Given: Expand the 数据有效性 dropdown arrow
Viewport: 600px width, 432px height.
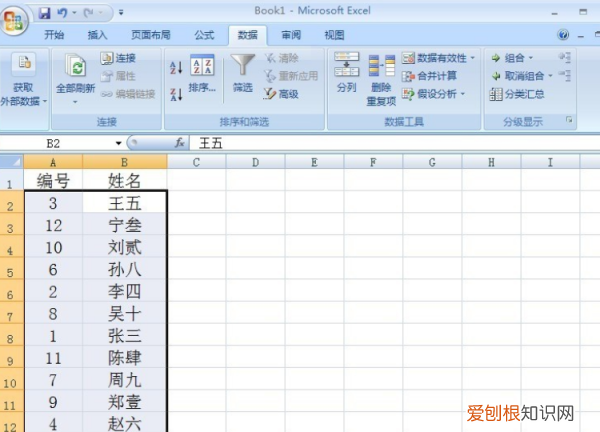Looking at the screenshot, I should (473, 58).
